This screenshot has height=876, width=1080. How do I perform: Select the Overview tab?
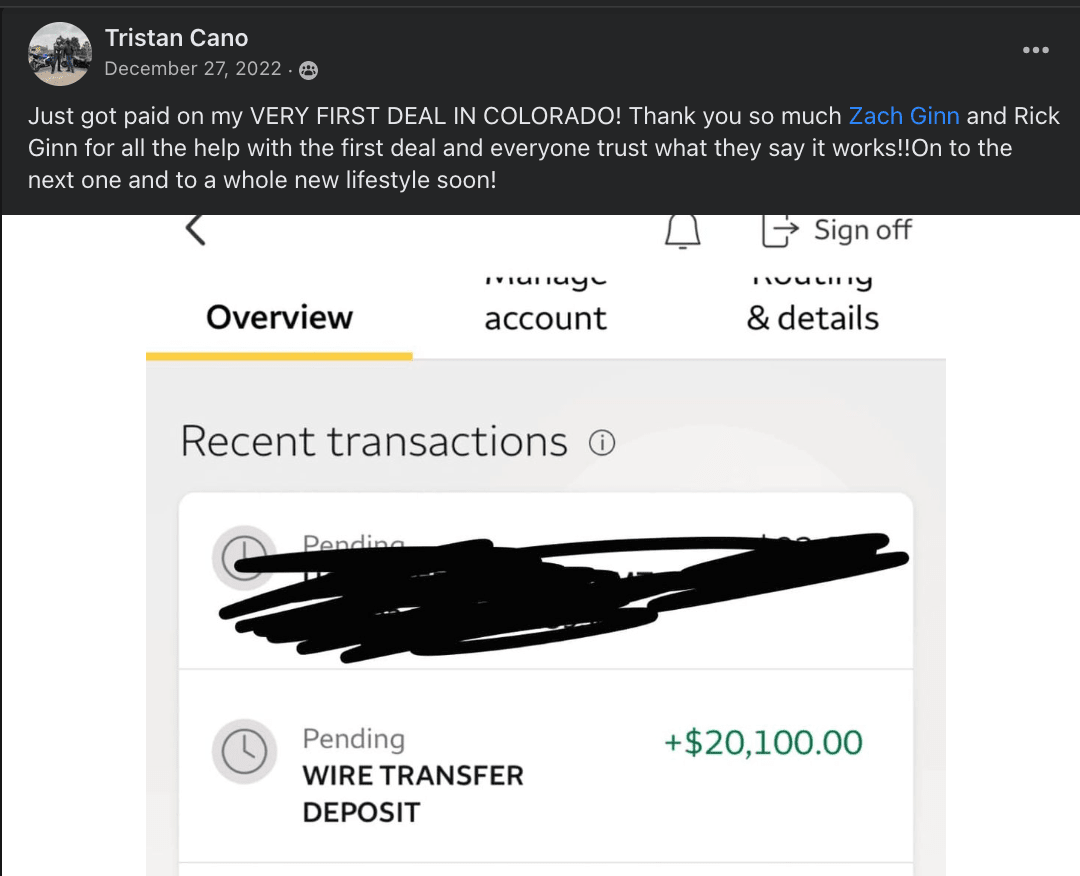(x=279, y=317)
